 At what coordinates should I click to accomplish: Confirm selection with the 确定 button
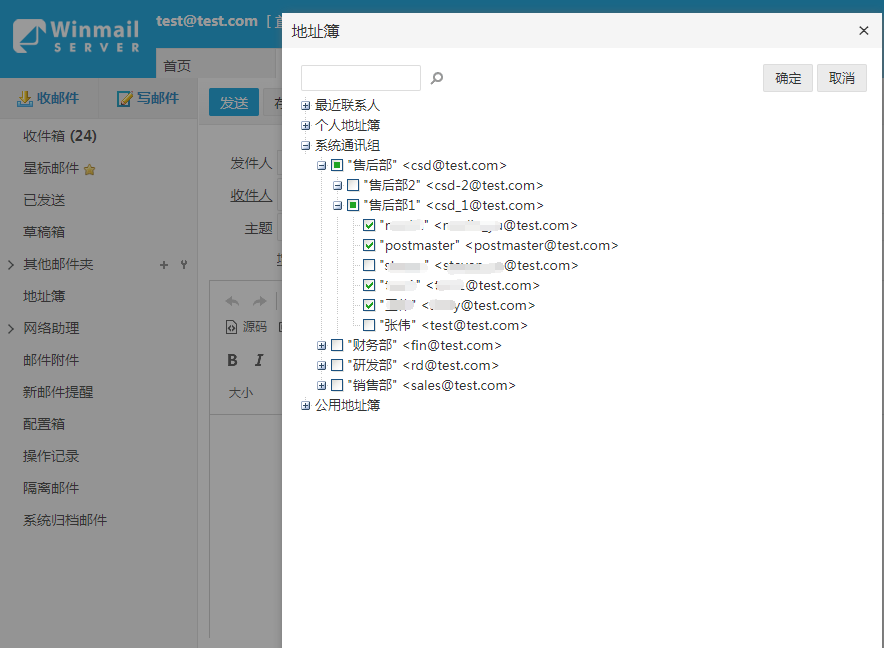(788, 78)
